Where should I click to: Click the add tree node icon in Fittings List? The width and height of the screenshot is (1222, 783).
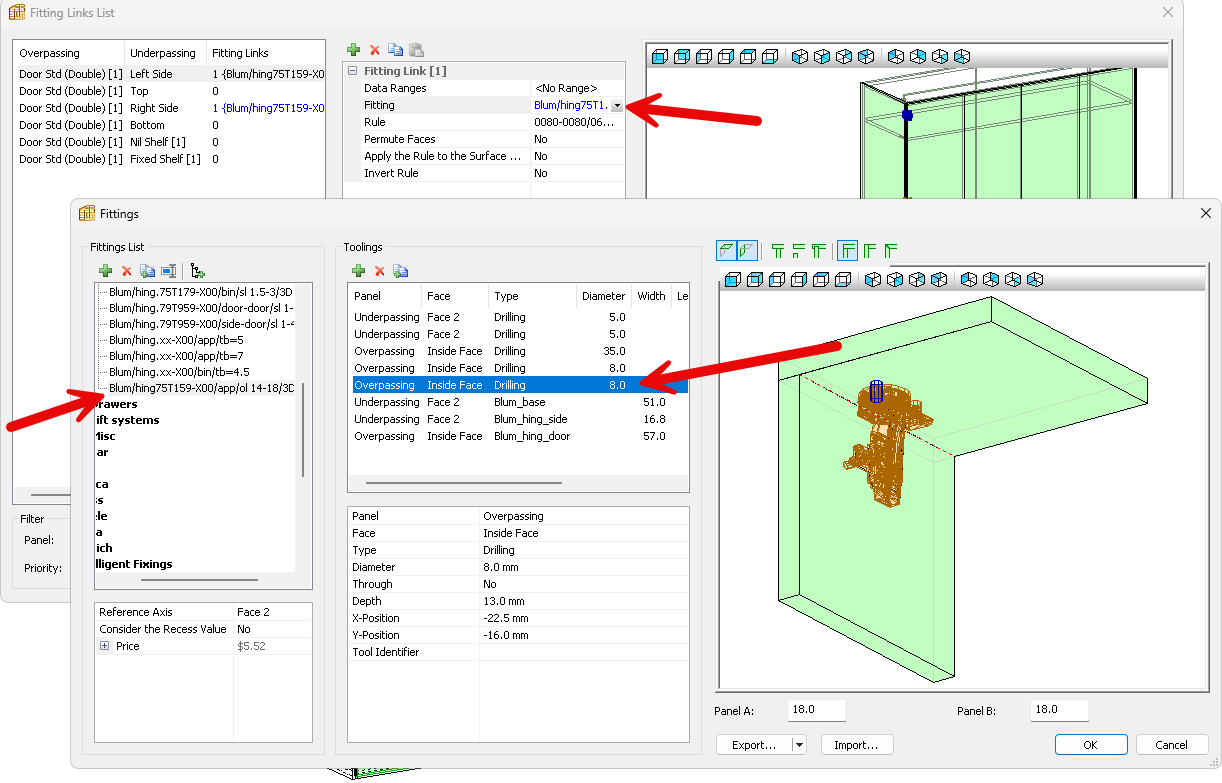198,271
